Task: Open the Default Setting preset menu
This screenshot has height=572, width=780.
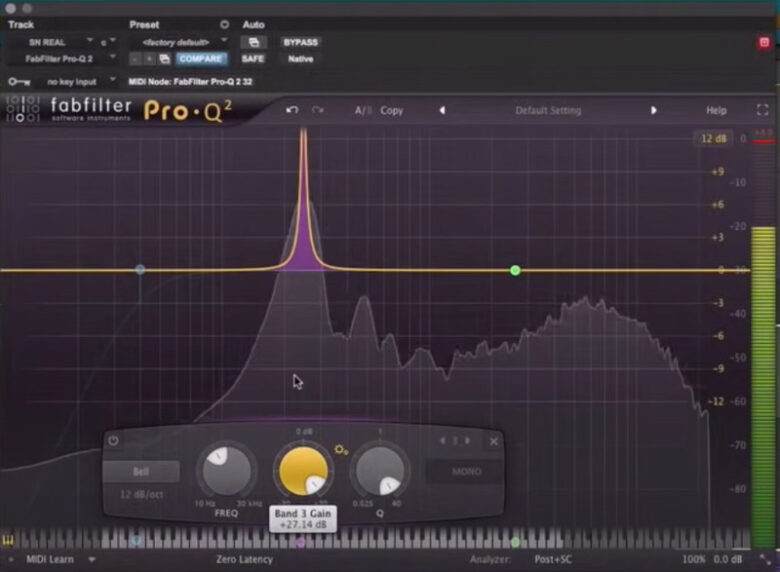Action: [x=548, y=110]
